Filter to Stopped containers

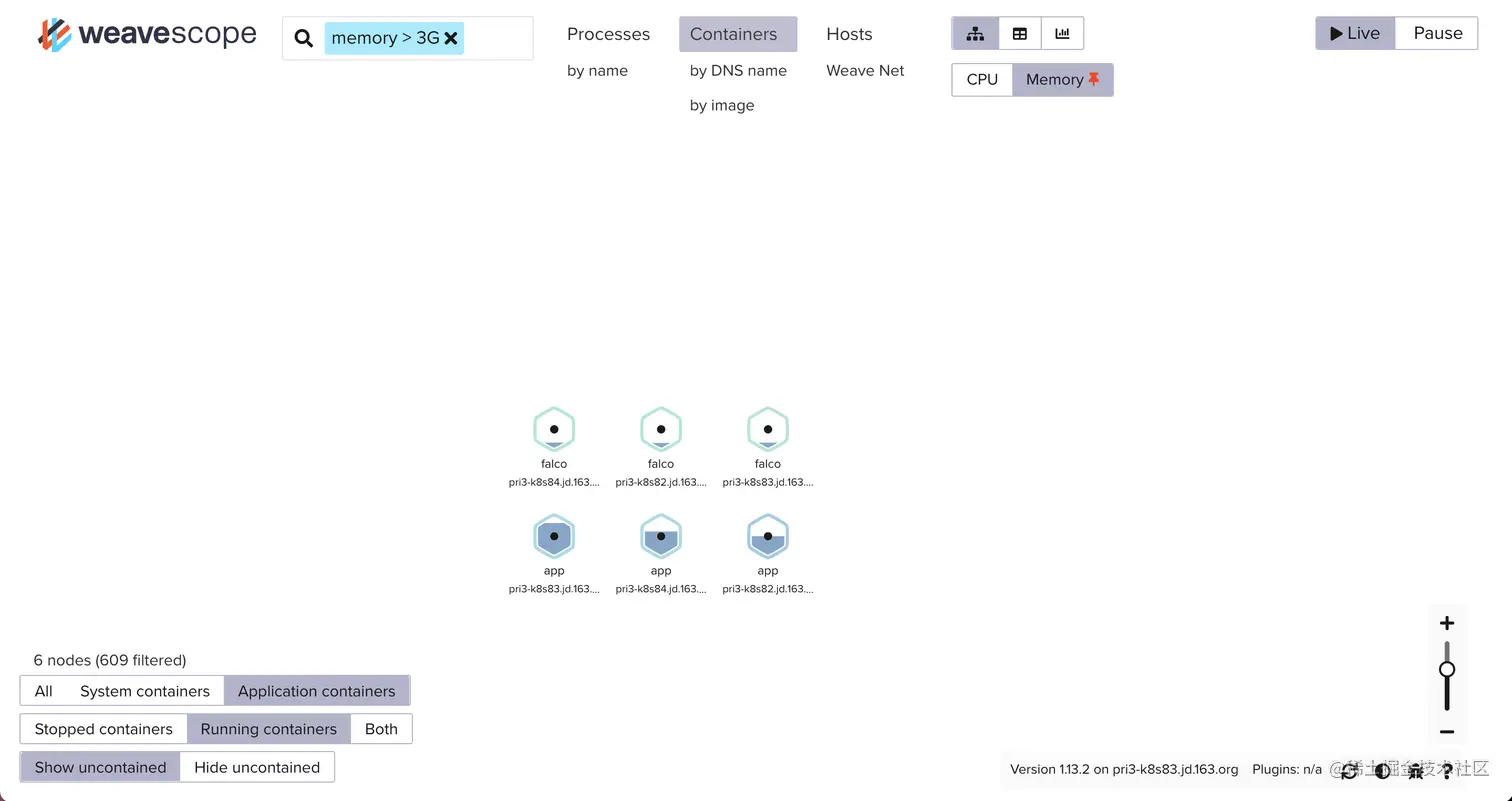point(103,729)
